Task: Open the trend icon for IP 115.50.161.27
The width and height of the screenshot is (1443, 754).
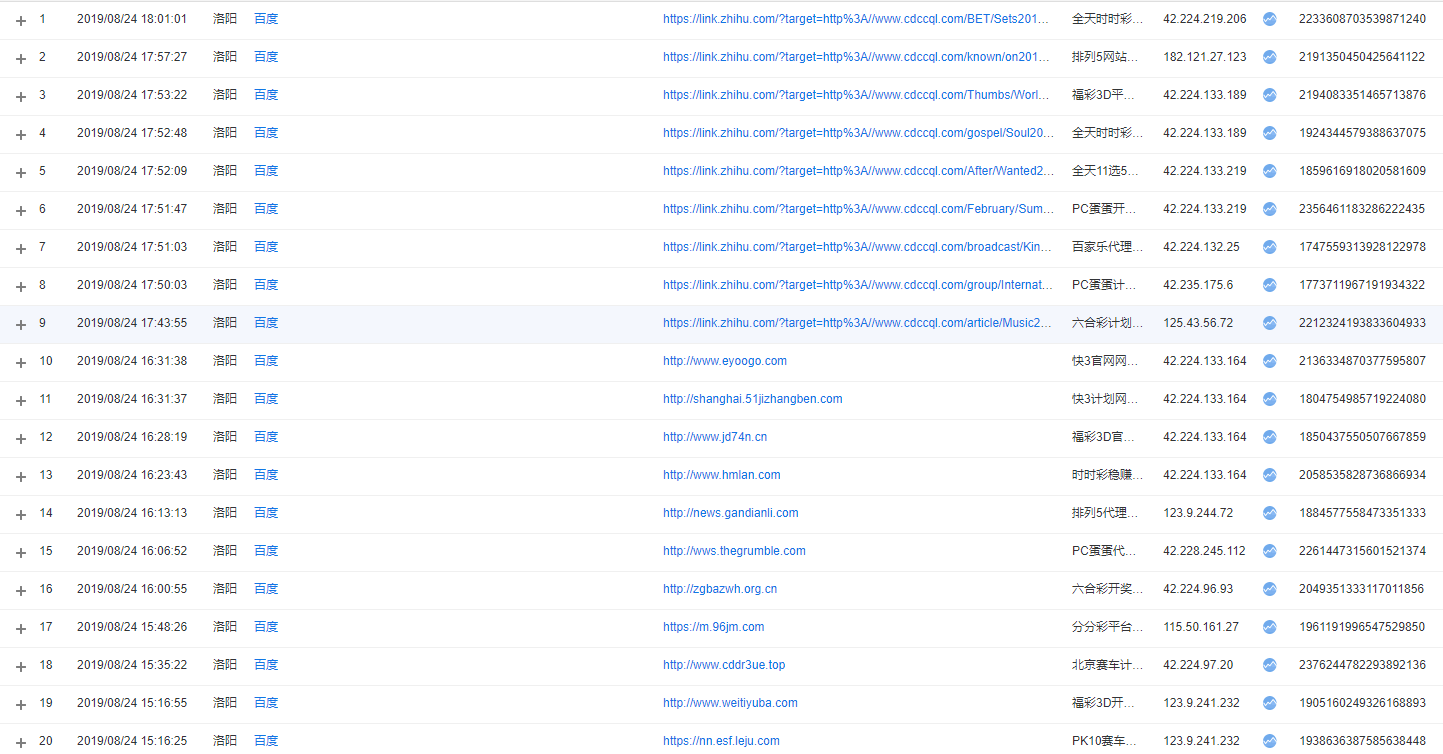Action: 1269,627
